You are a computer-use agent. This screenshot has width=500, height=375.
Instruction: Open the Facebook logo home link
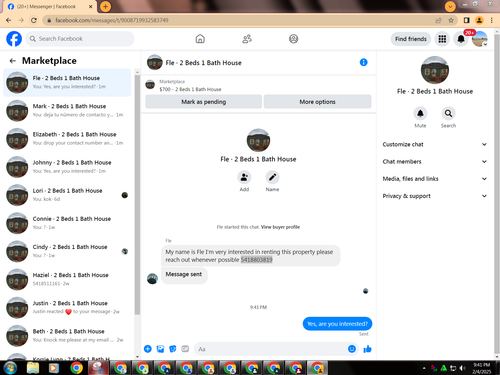click(14, 39)
